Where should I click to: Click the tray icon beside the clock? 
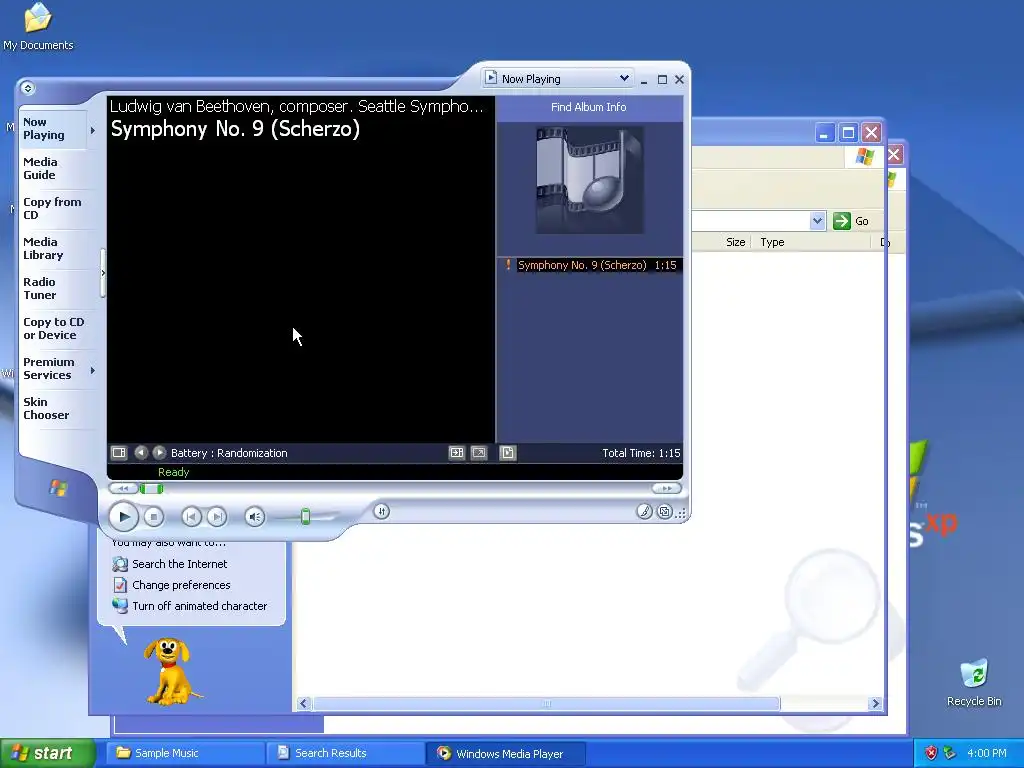[x=949, y=753]
